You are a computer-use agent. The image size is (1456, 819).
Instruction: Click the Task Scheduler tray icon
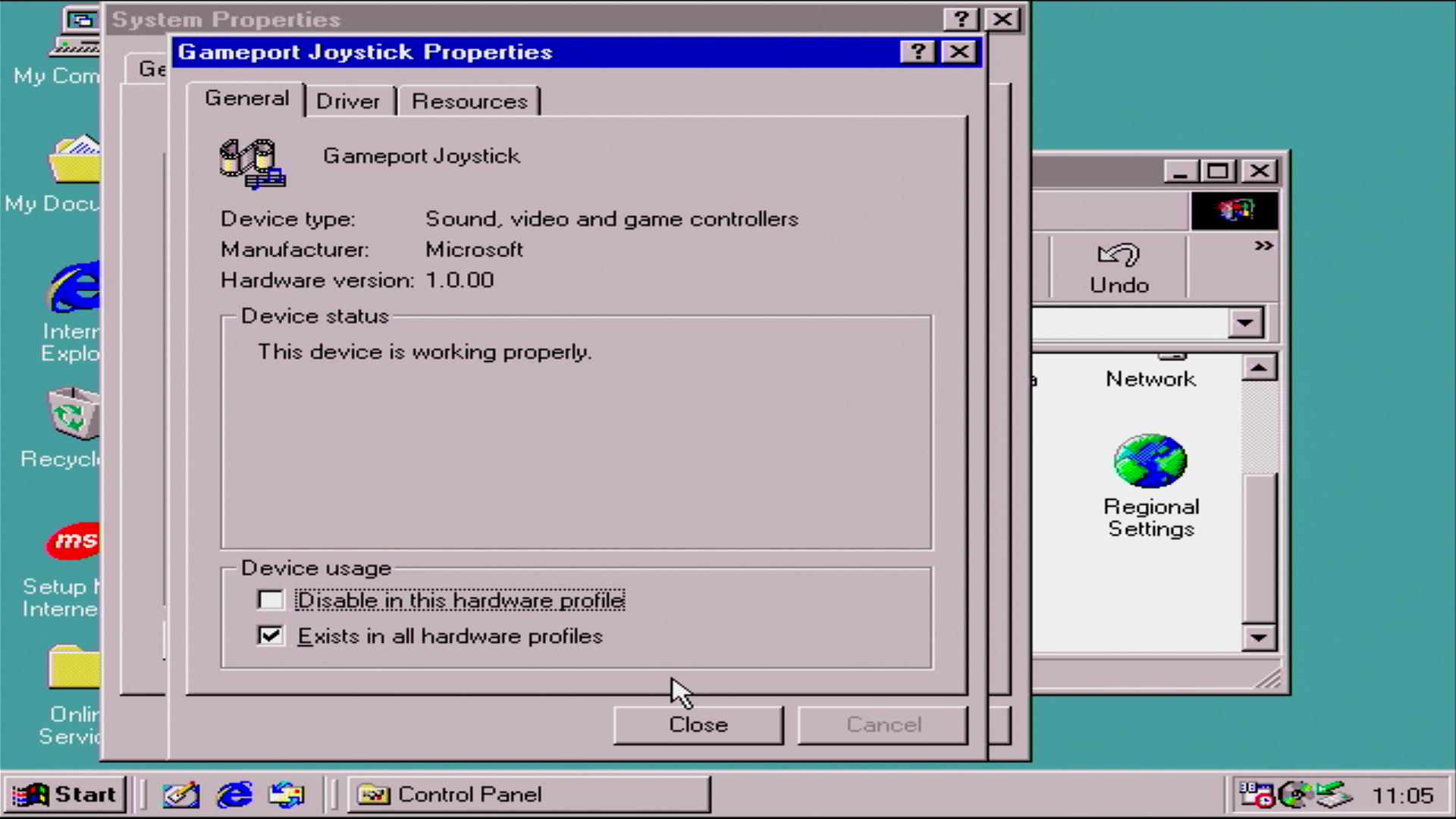point(1255,795)
